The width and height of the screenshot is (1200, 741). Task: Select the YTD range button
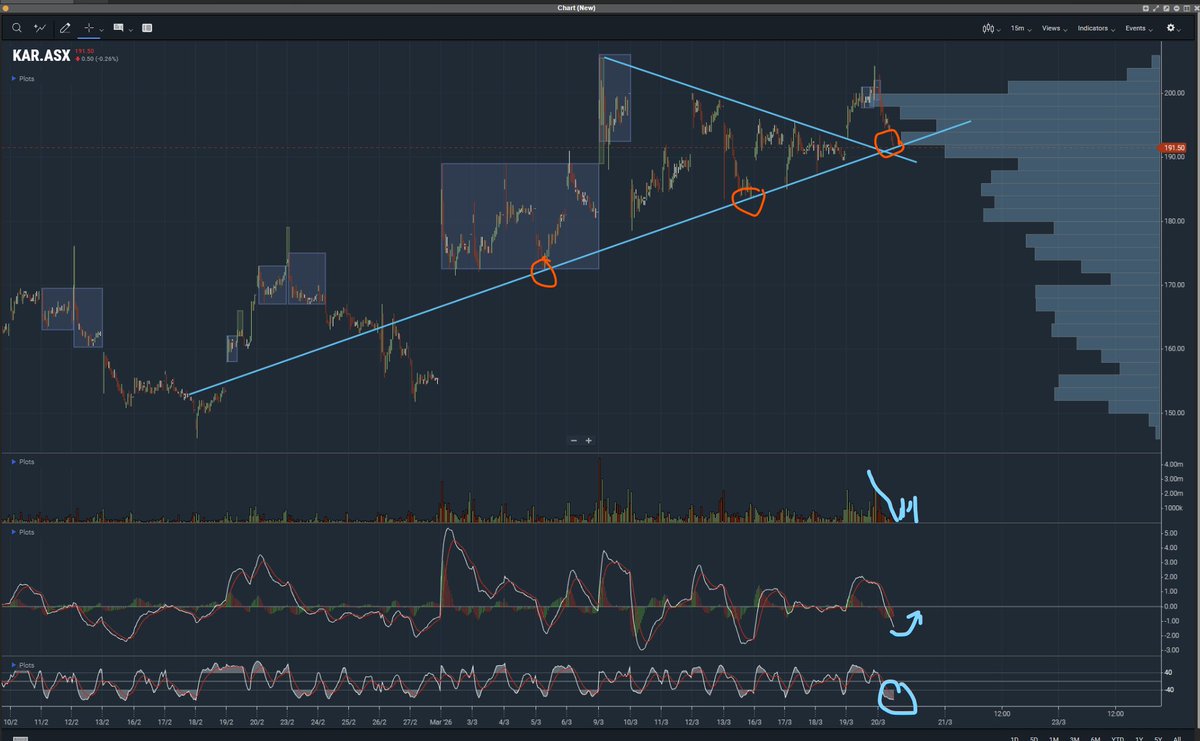coord(1118,737)
